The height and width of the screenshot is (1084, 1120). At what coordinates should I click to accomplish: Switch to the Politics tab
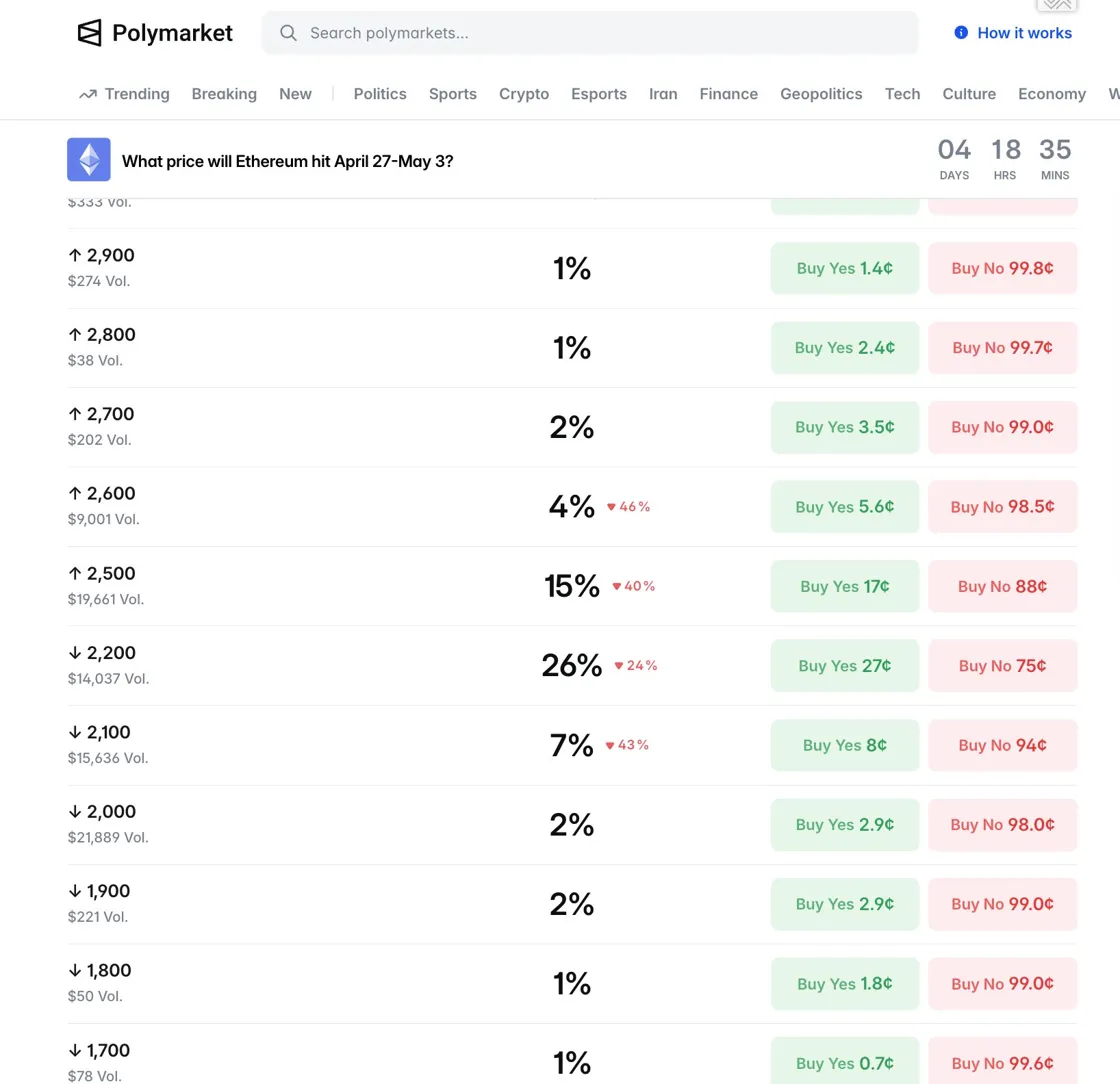pos(380,94)
